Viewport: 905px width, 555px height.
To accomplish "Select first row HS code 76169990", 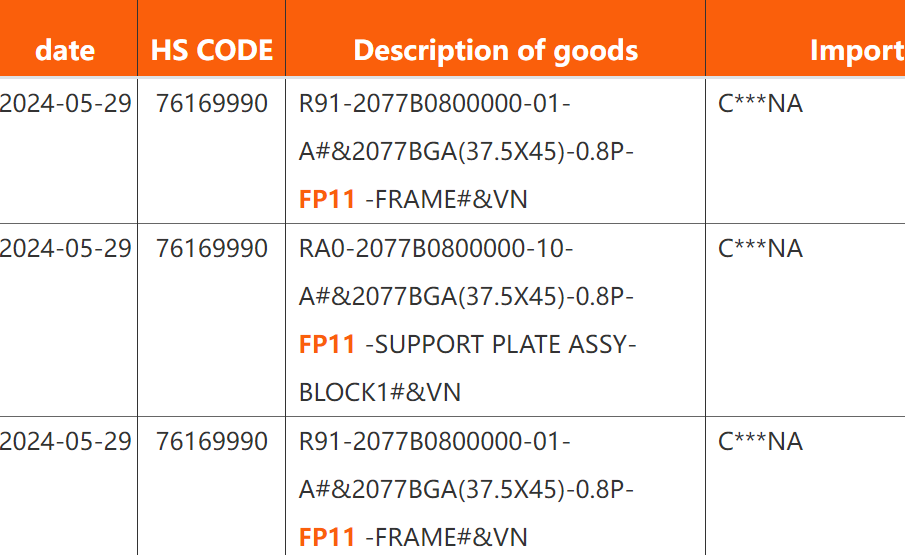I will pos(212,104).
